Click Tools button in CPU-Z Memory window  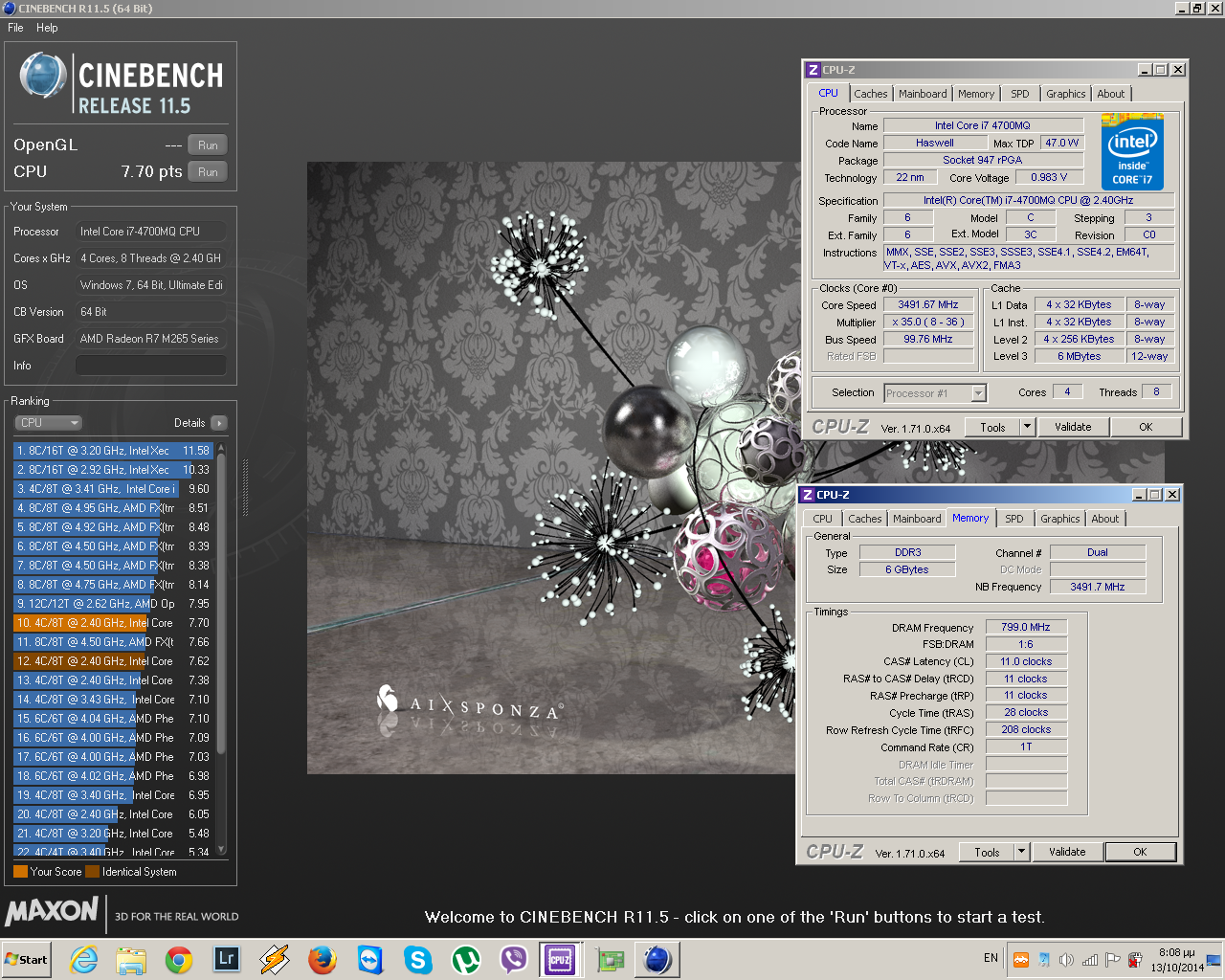click(x=988, y=852)
